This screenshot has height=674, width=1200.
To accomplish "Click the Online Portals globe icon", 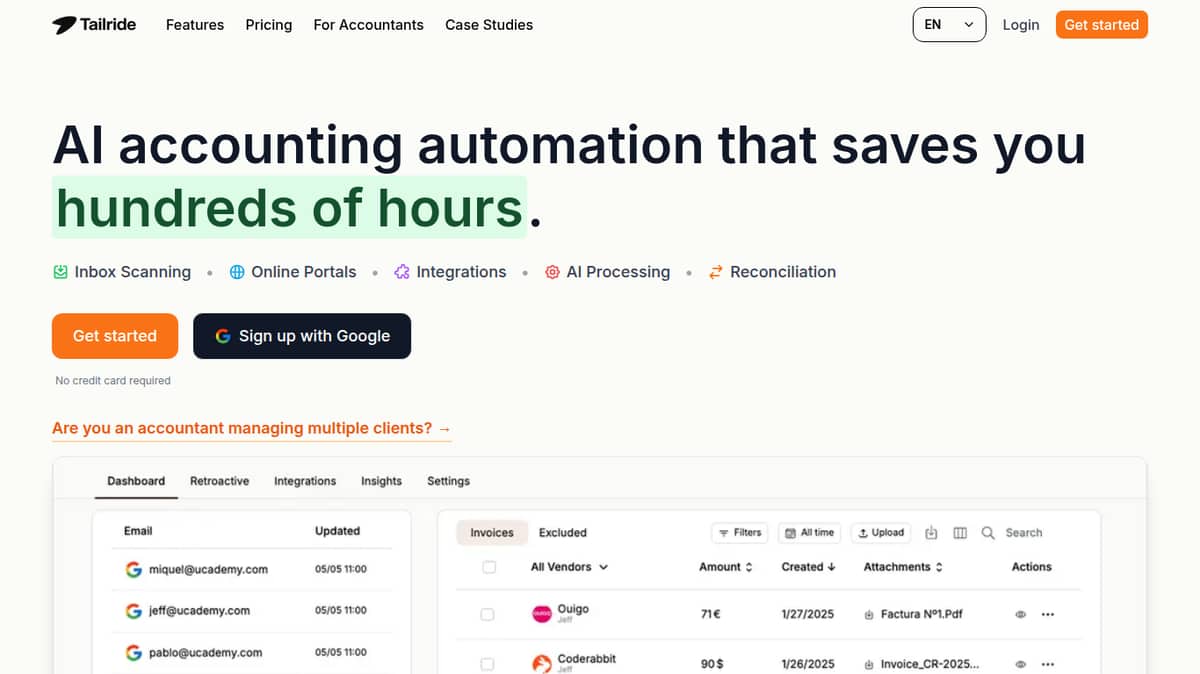I will (237, 272).
